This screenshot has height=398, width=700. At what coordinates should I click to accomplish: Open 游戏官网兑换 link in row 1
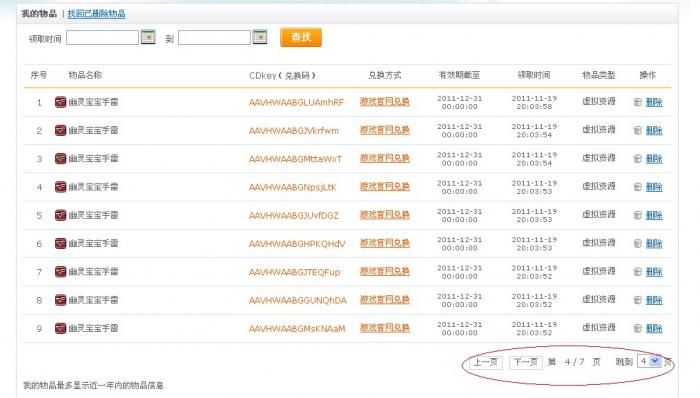[385, 102]
